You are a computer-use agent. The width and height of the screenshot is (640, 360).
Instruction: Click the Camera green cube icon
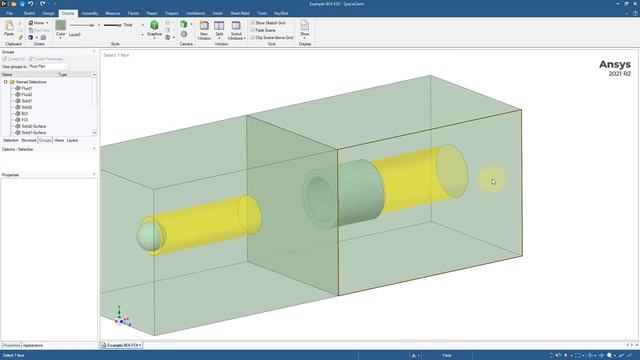tap(184, 24)
